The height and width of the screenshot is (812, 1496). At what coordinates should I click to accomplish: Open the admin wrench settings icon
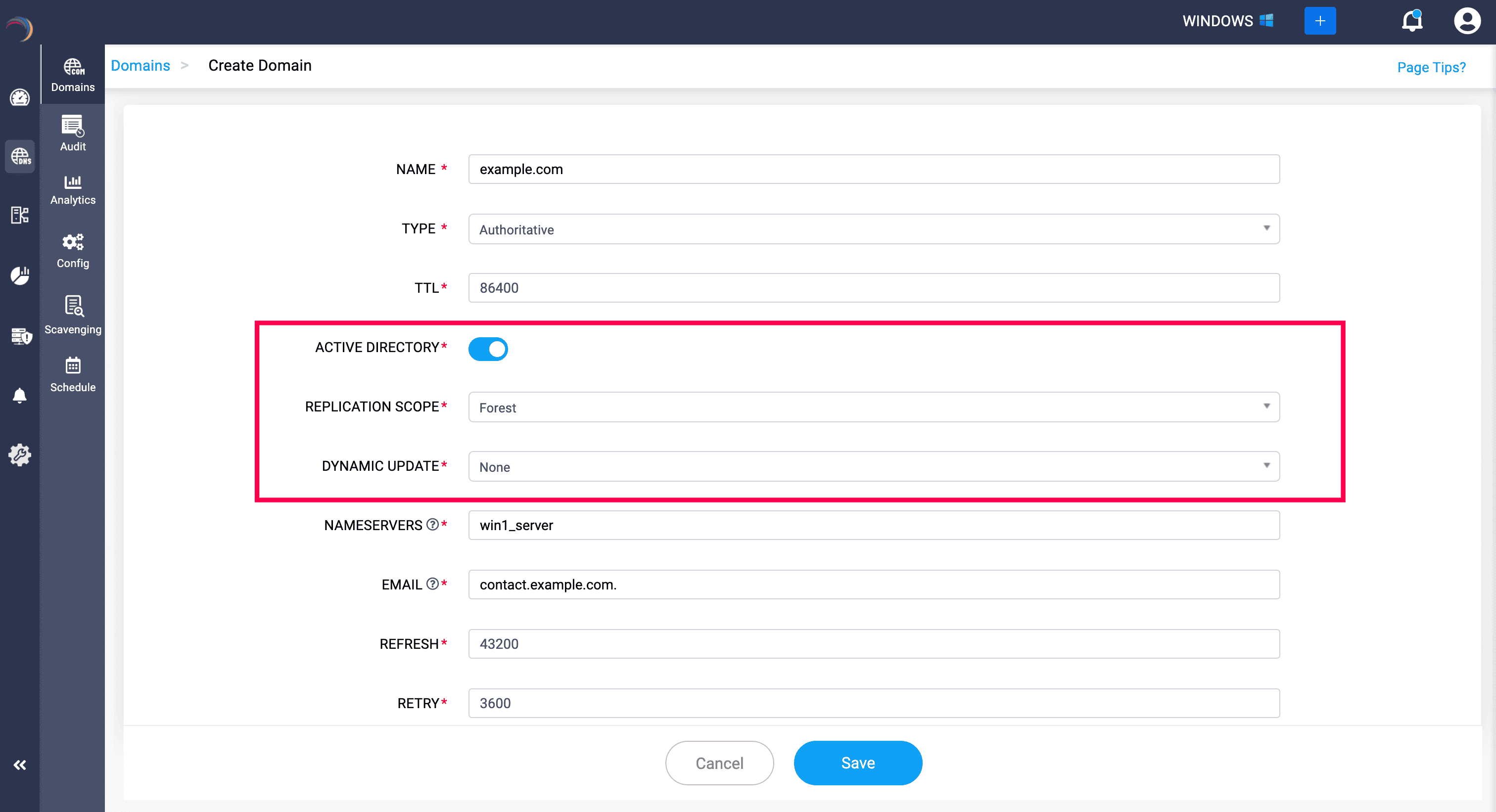(20, 455)
